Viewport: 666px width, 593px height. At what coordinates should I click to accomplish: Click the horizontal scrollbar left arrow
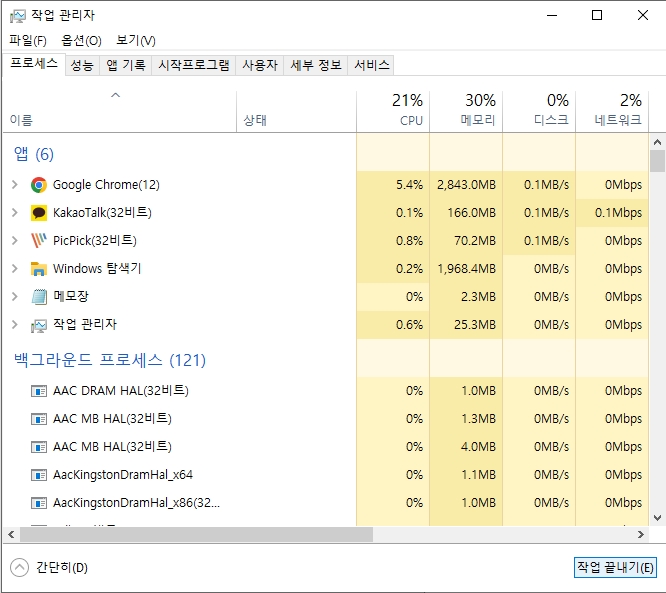coord(11,534)
